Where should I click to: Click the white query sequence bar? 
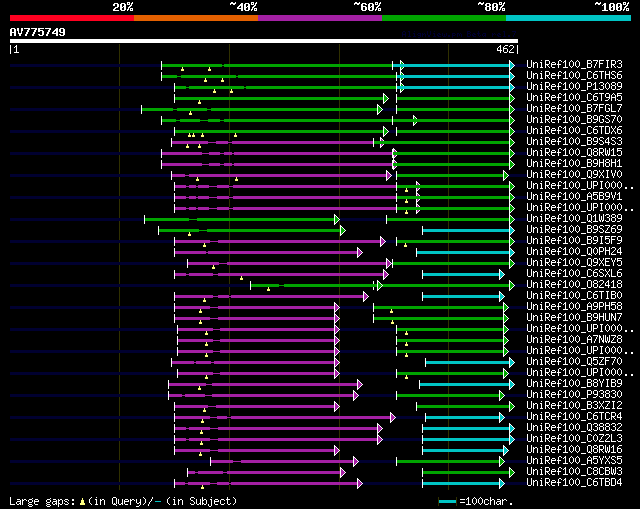[x=264, y=41]
